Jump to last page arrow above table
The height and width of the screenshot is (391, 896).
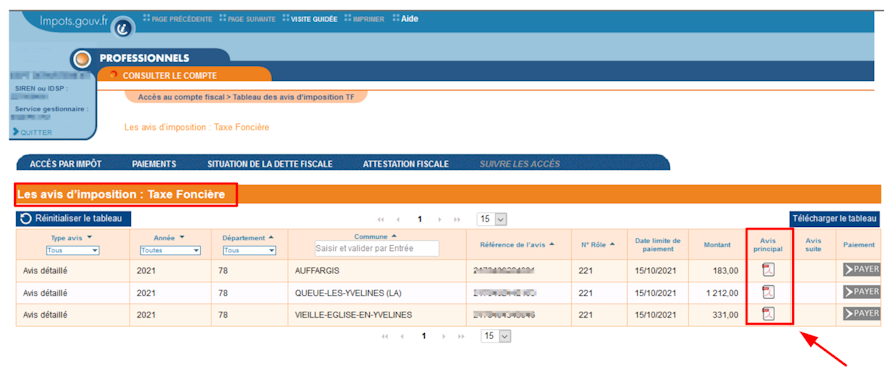[x=457, y=219]
